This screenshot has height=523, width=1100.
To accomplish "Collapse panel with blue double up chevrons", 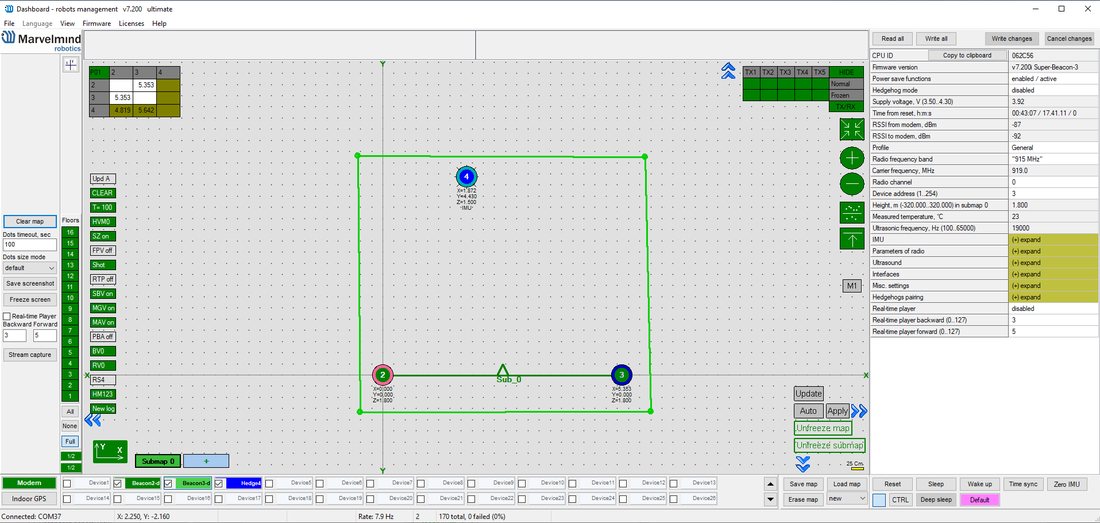I will click(x=728, y=71).
